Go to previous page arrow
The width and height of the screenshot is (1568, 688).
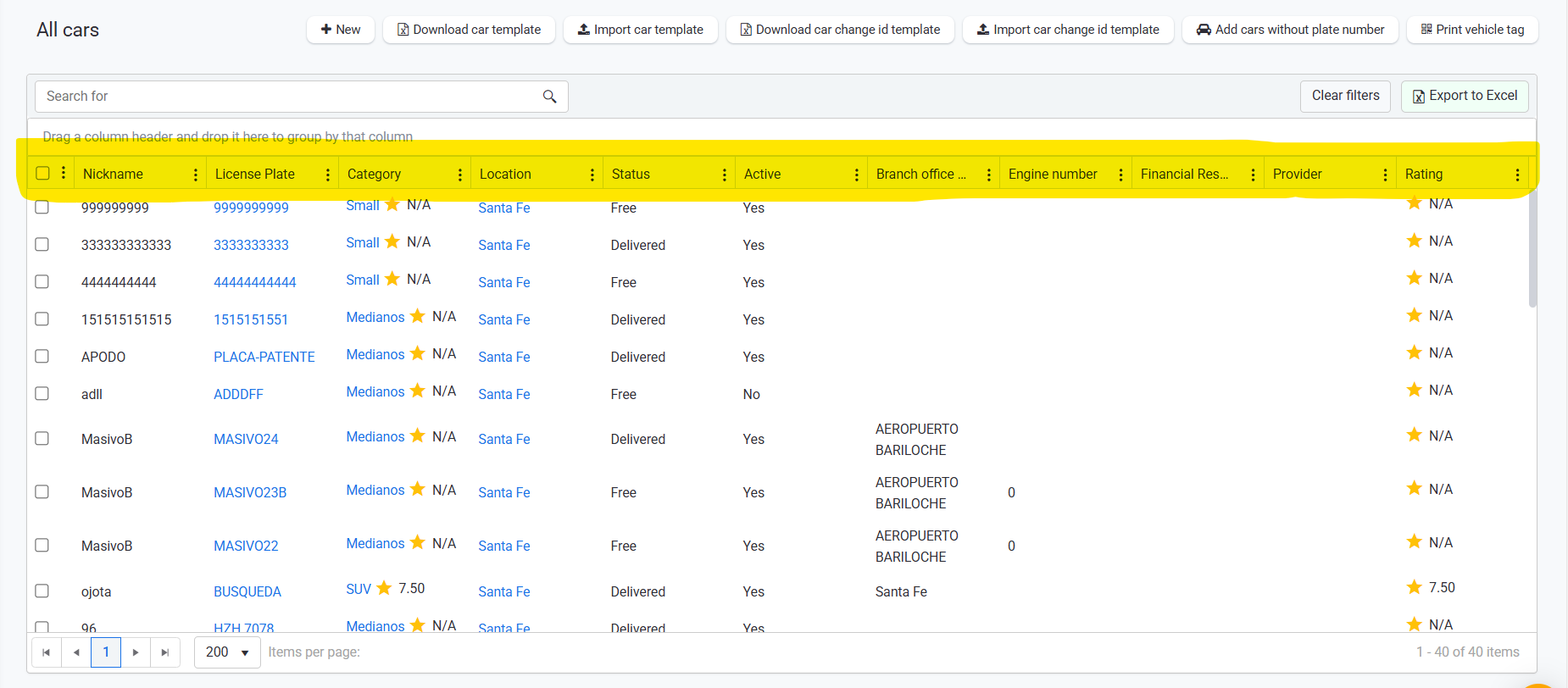pyautogui.click(x=76, y=652)
